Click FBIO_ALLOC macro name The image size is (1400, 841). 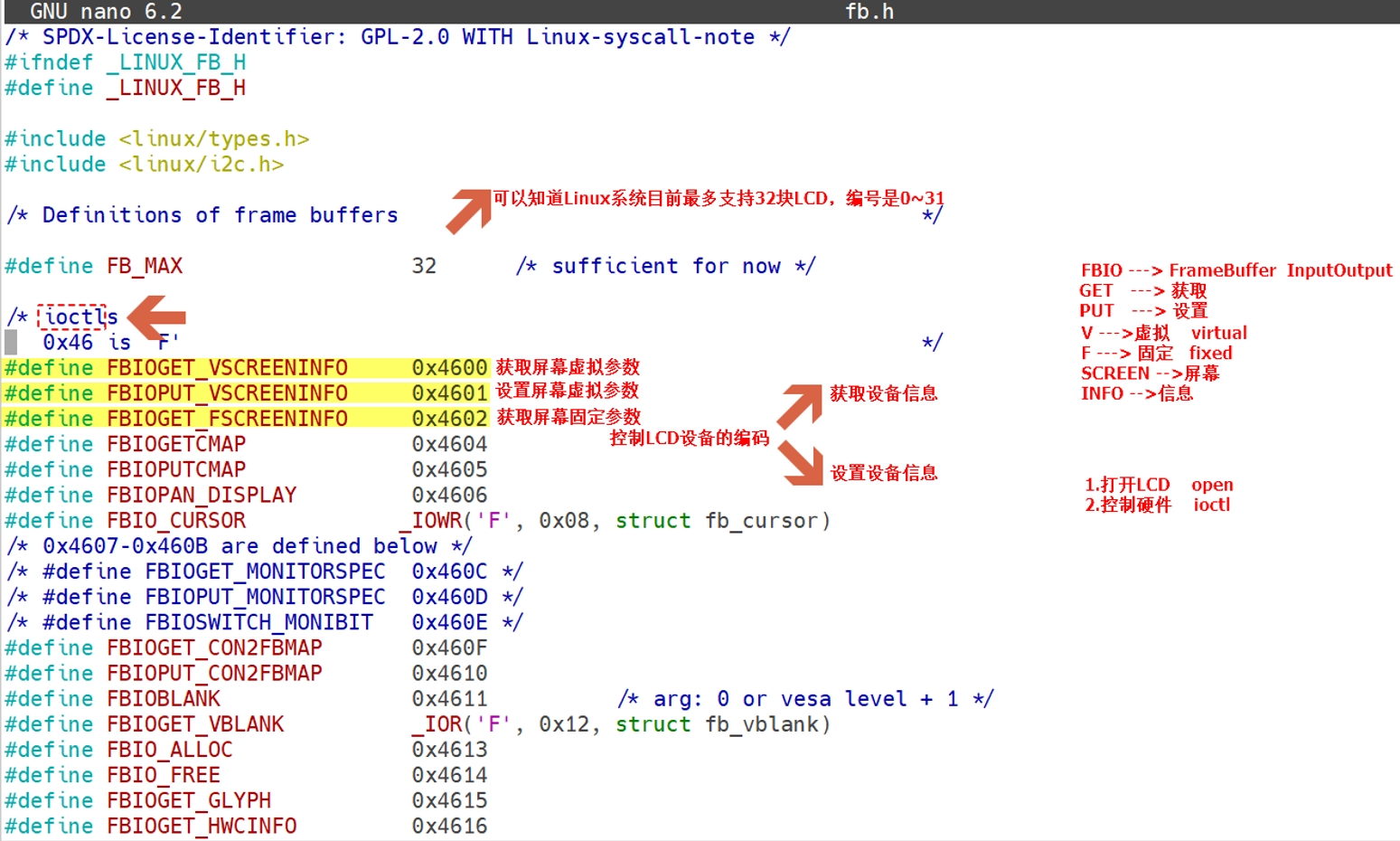click(170, 750)
